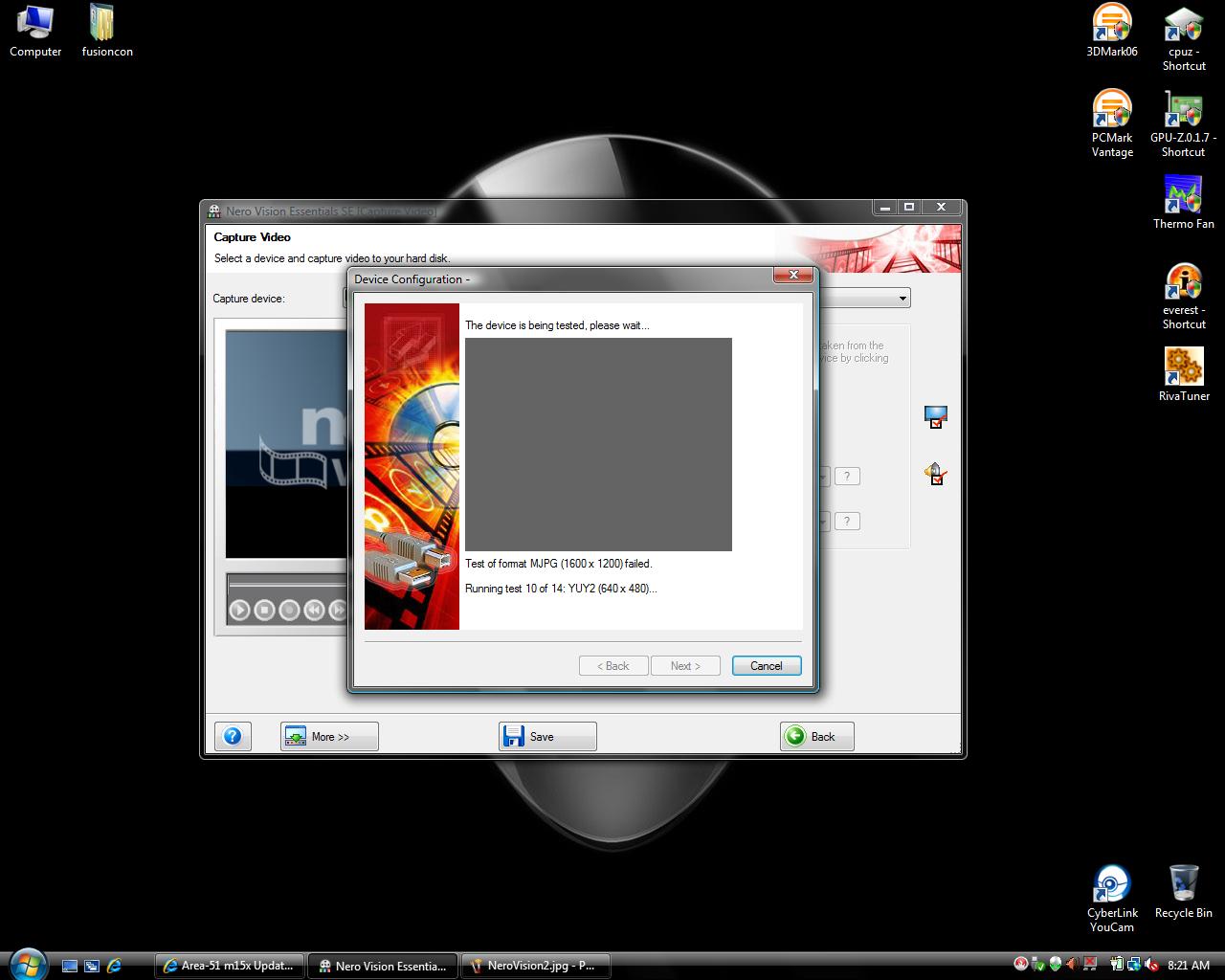
Task: Close the Device Configuration dialog
Action: (793, 276)
